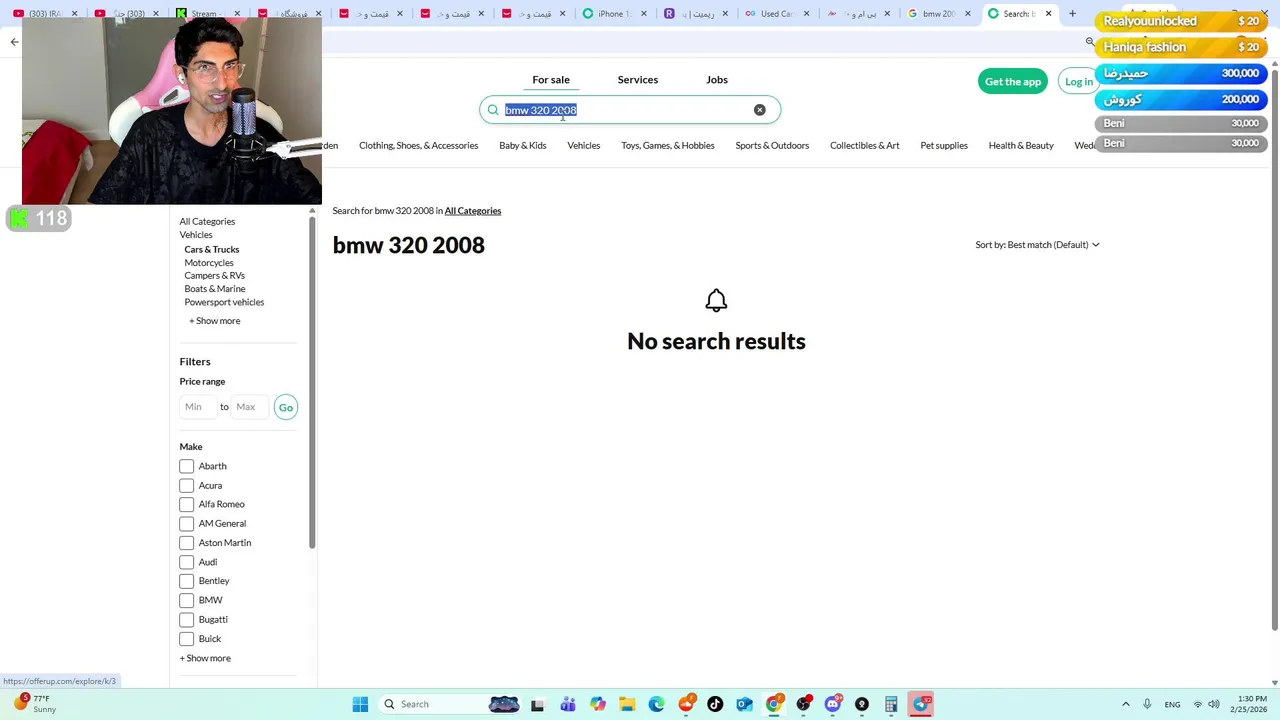This screenshot has width=1280, height=720.
Task: Click the browser zoom magnifier icon
Action: [x=1090, y=42]
